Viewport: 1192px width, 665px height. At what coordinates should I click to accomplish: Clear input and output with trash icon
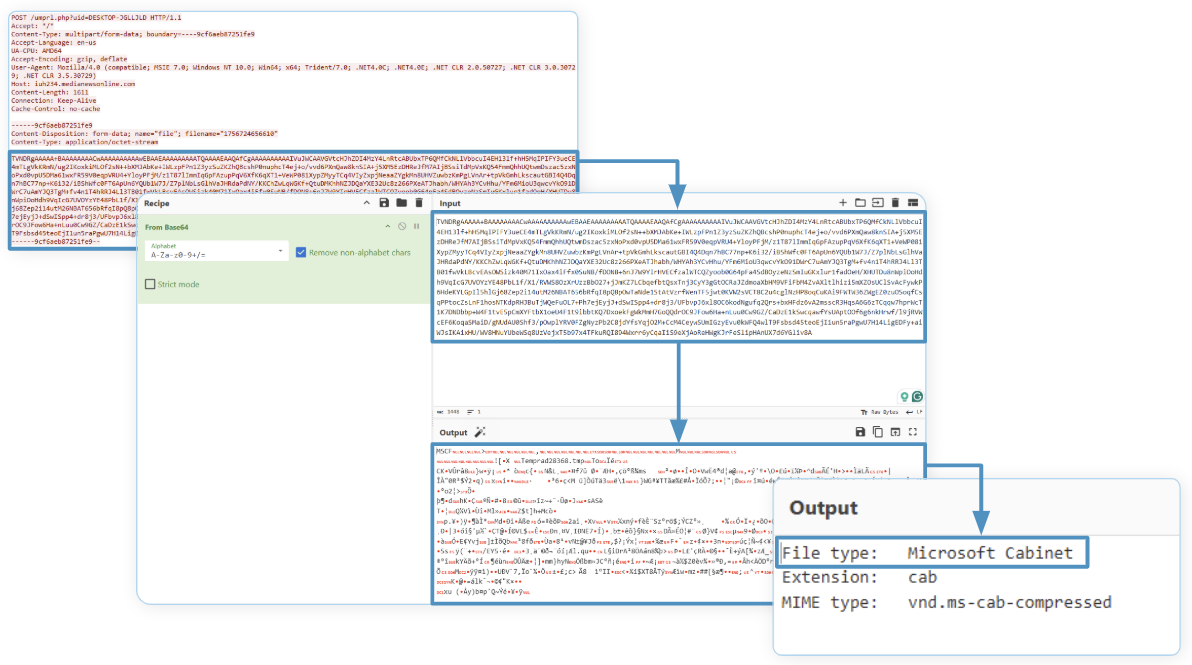point(895,203)
